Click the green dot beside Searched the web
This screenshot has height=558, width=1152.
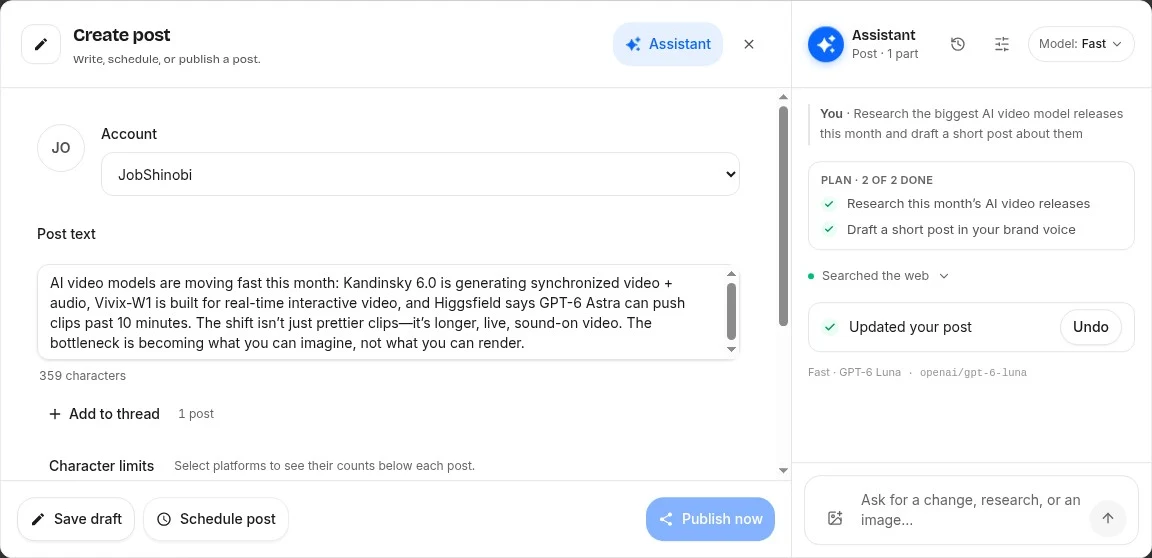coord(811,276)
